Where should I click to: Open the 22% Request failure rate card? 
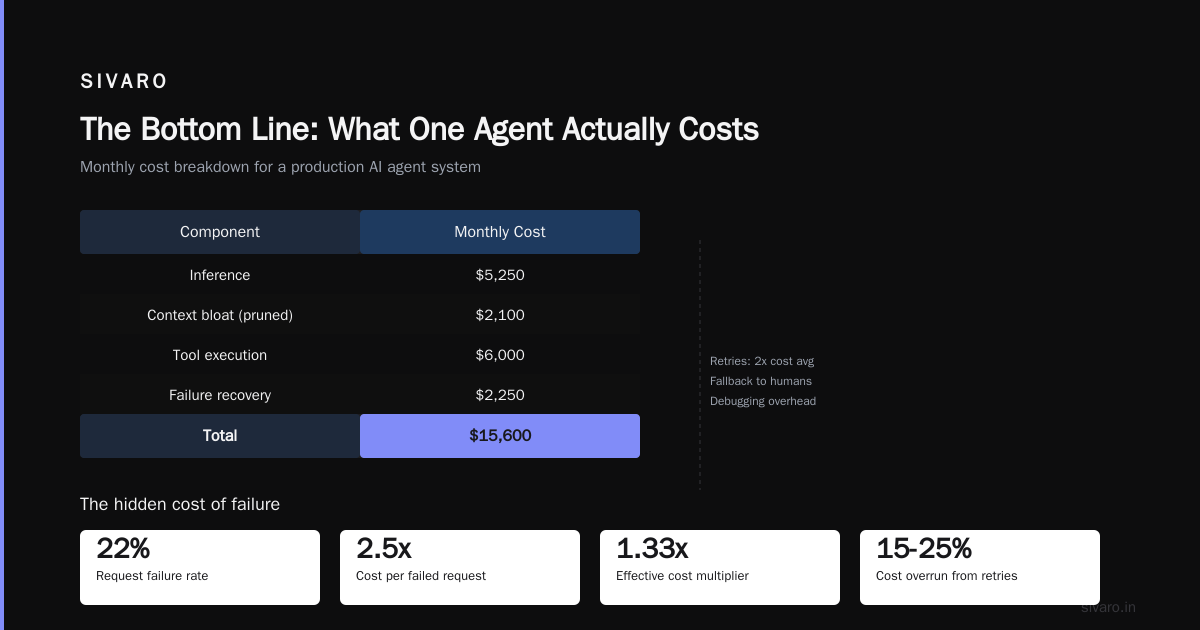point(200,567)
